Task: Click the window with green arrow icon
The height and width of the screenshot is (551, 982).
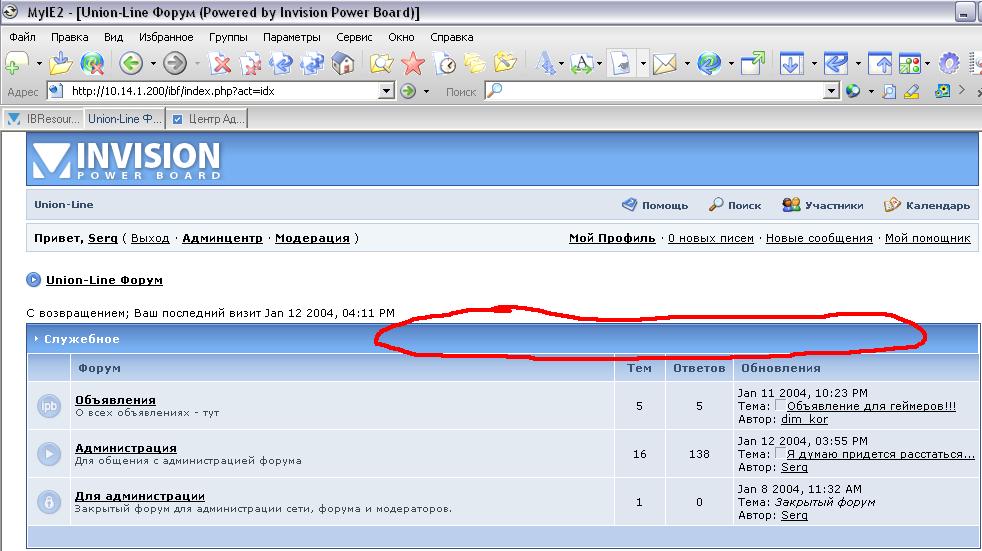Action: tap(752, 63)
